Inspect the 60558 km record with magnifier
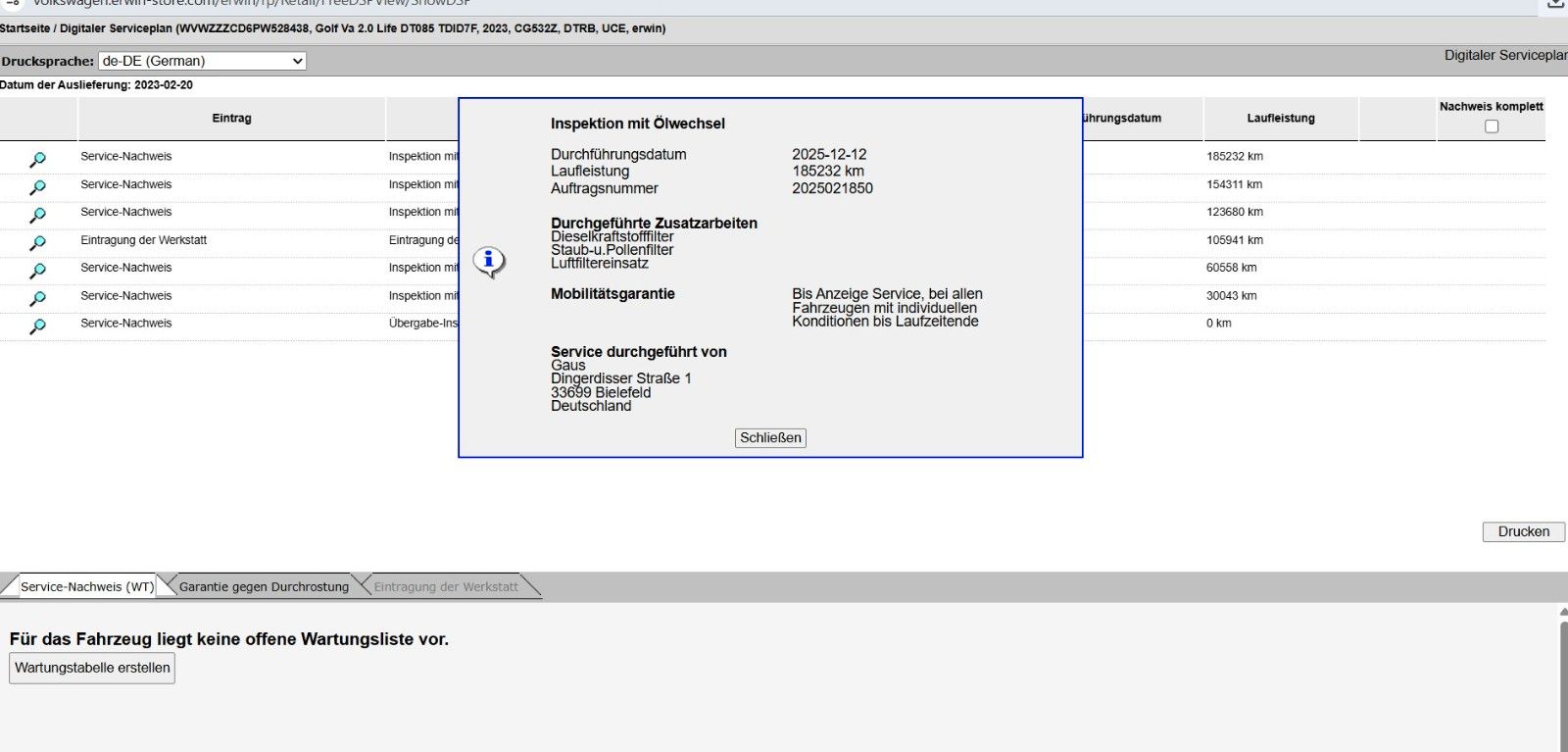Viewport: 1568px width, 752px height. click(x=37, y=270)
